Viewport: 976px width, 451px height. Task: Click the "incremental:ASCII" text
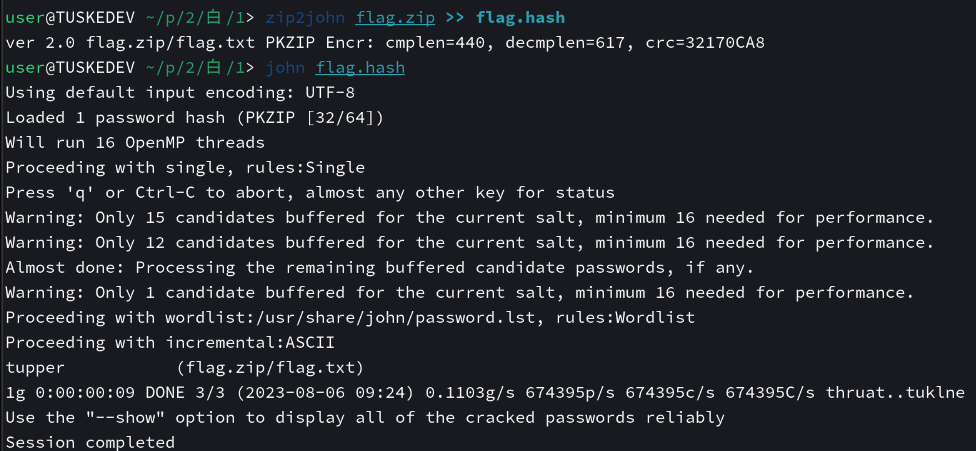pos(250,342)
